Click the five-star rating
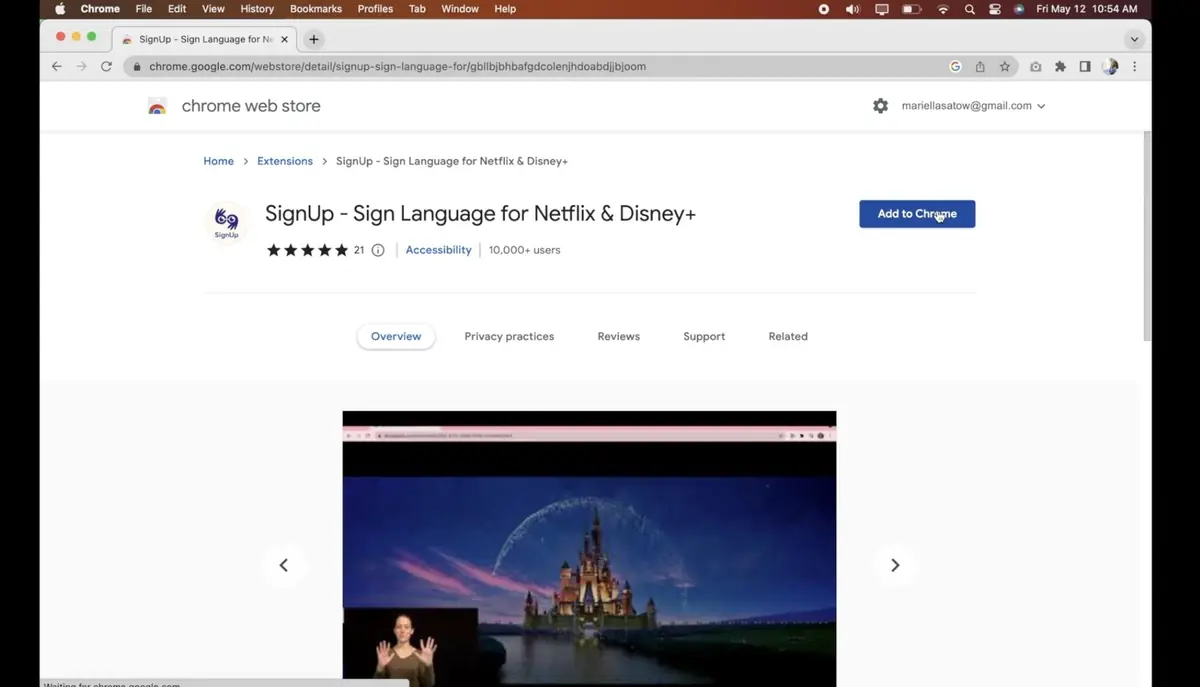 pyautogui.click(x=307, y=250)
